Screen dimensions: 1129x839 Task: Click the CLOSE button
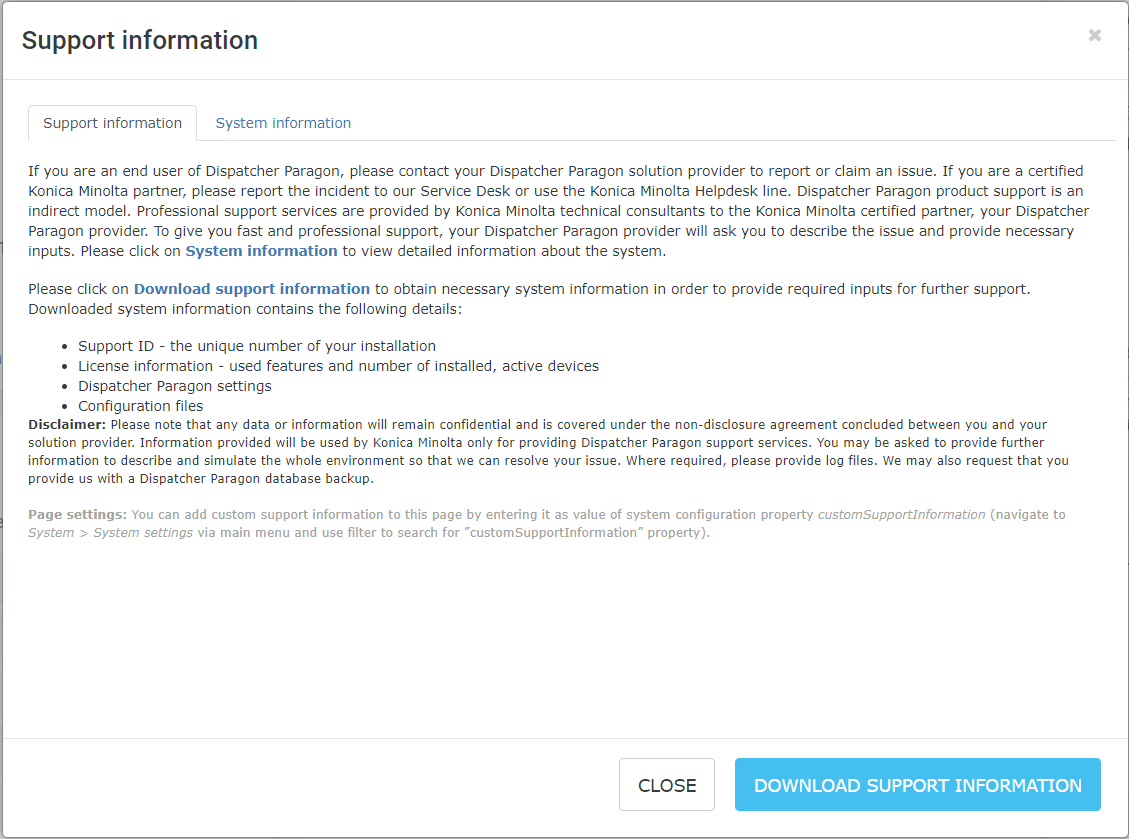tap(667, 784)
